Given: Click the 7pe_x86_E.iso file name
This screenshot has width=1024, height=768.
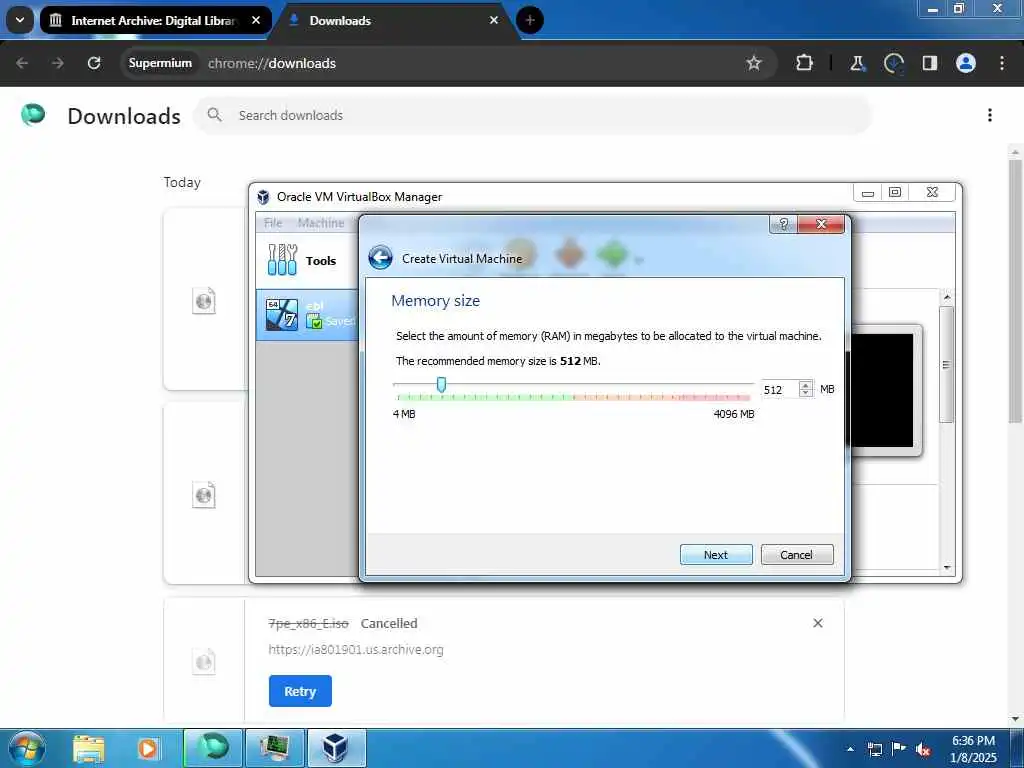Looking at the screenshot, I should pos(308,624).
